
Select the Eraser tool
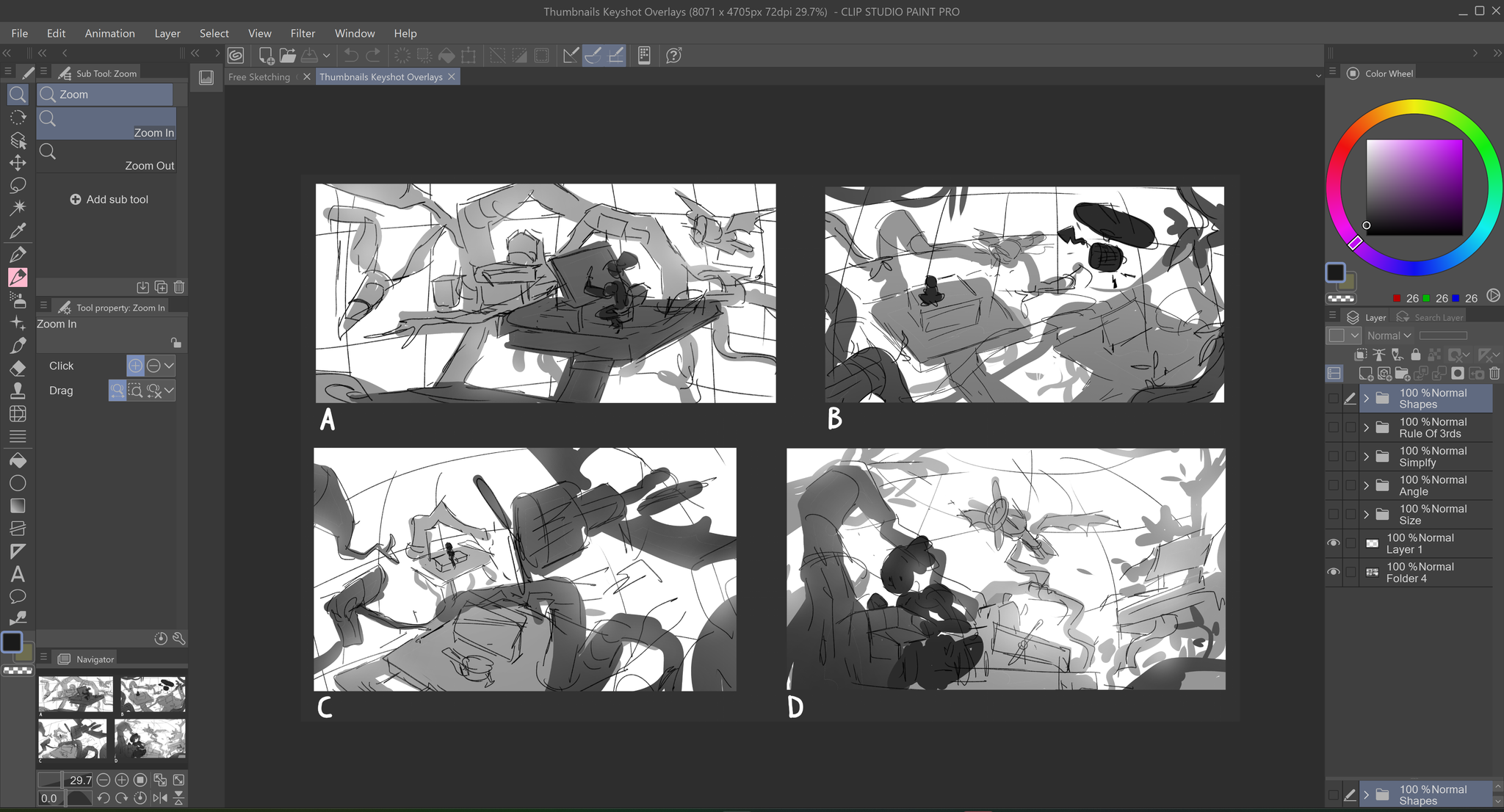coord(18,368)
